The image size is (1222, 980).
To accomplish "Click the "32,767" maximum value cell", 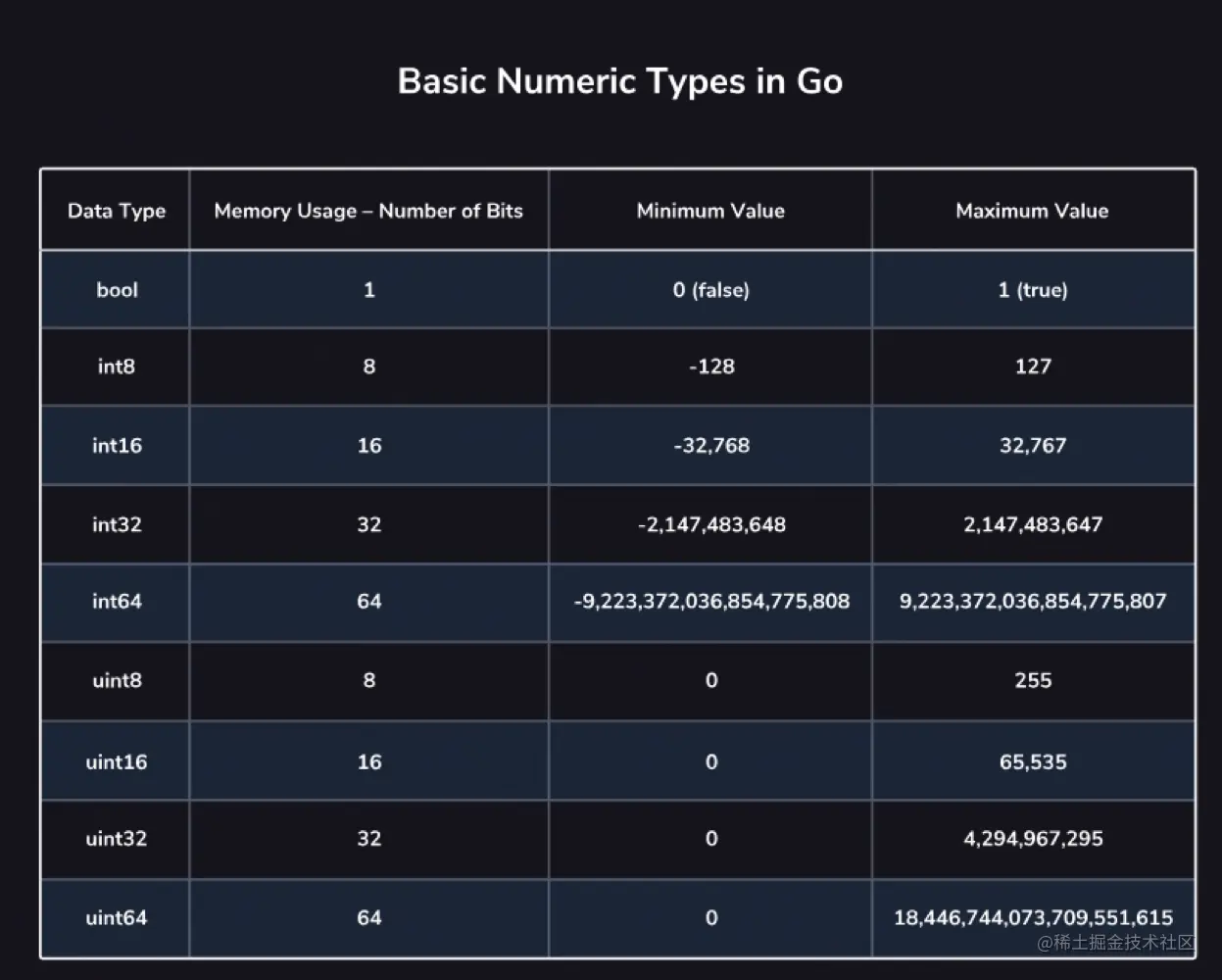I will [x=1033, y=446].
